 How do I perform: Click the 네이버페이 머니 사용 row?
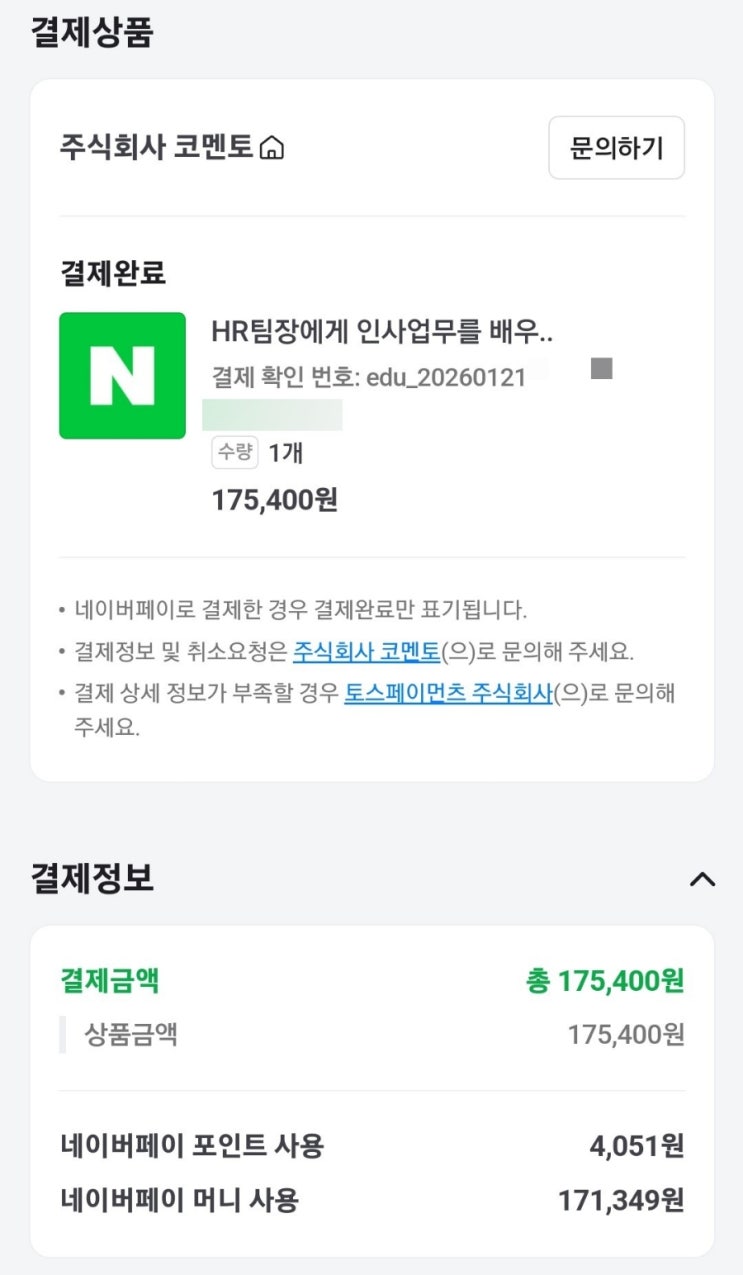click(x=180, y=1199)
